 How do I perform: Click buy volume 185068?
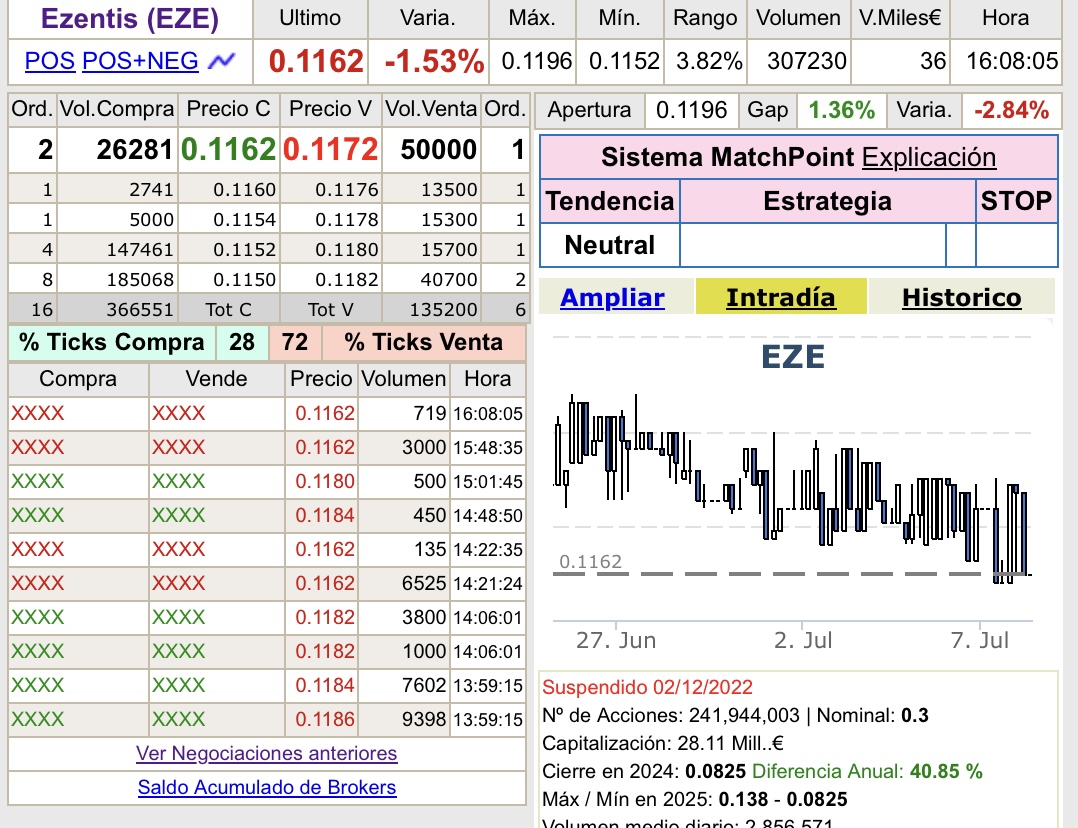(140, 280)
